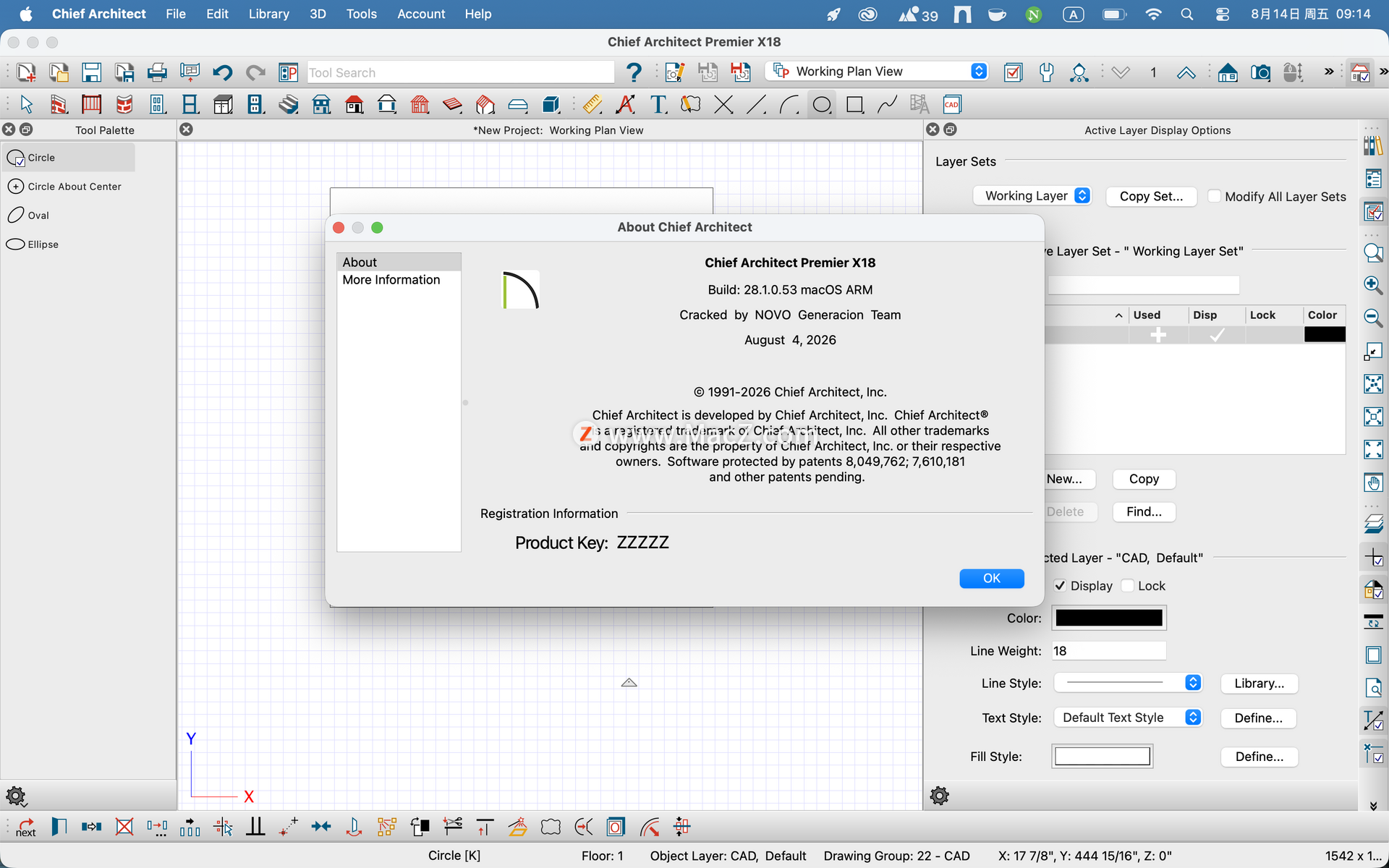The width and height of the screenshot is (1389, 868).
Task: Select the Dimension ruler tool
Action: coord(592,105)
